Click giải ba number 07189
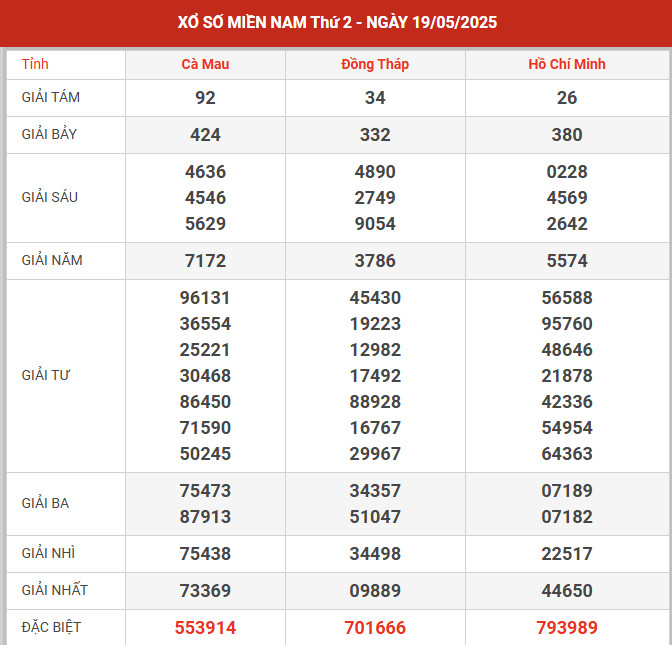This screenshot has height=645, width=672. (567, 491)
